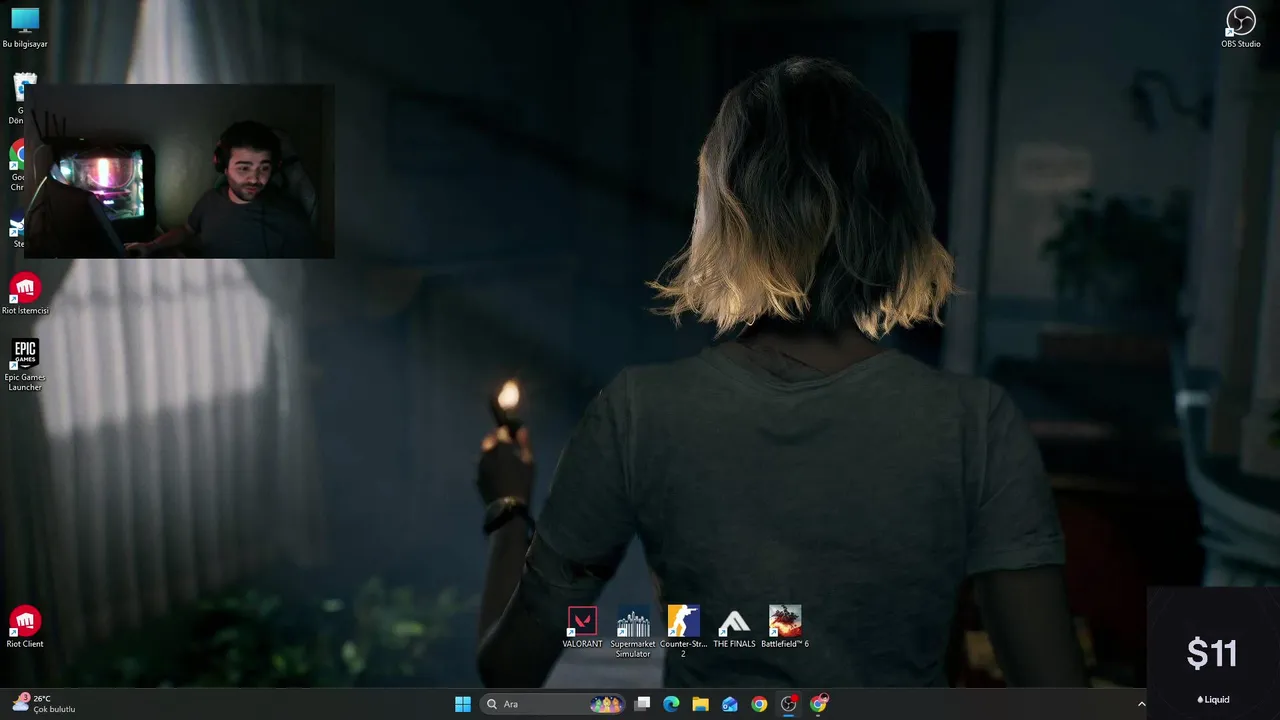Image resolution: width=1280 pixels, height=720 pixels.
Task: Open the Chrome profile icon with badge
Action: [819, 704]
